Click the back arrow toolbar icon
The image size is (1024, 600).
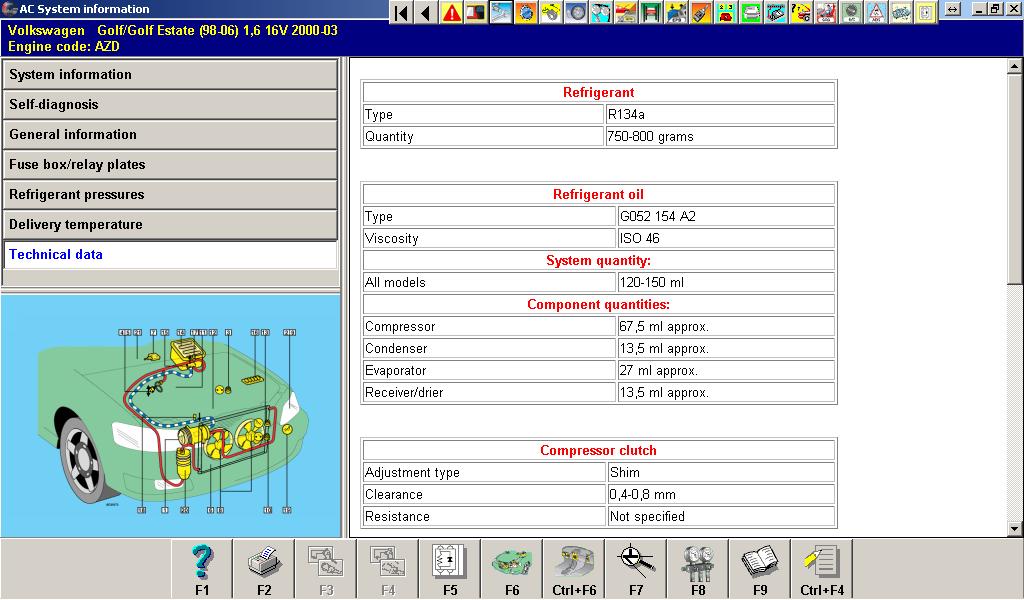[x=426, y=12]
